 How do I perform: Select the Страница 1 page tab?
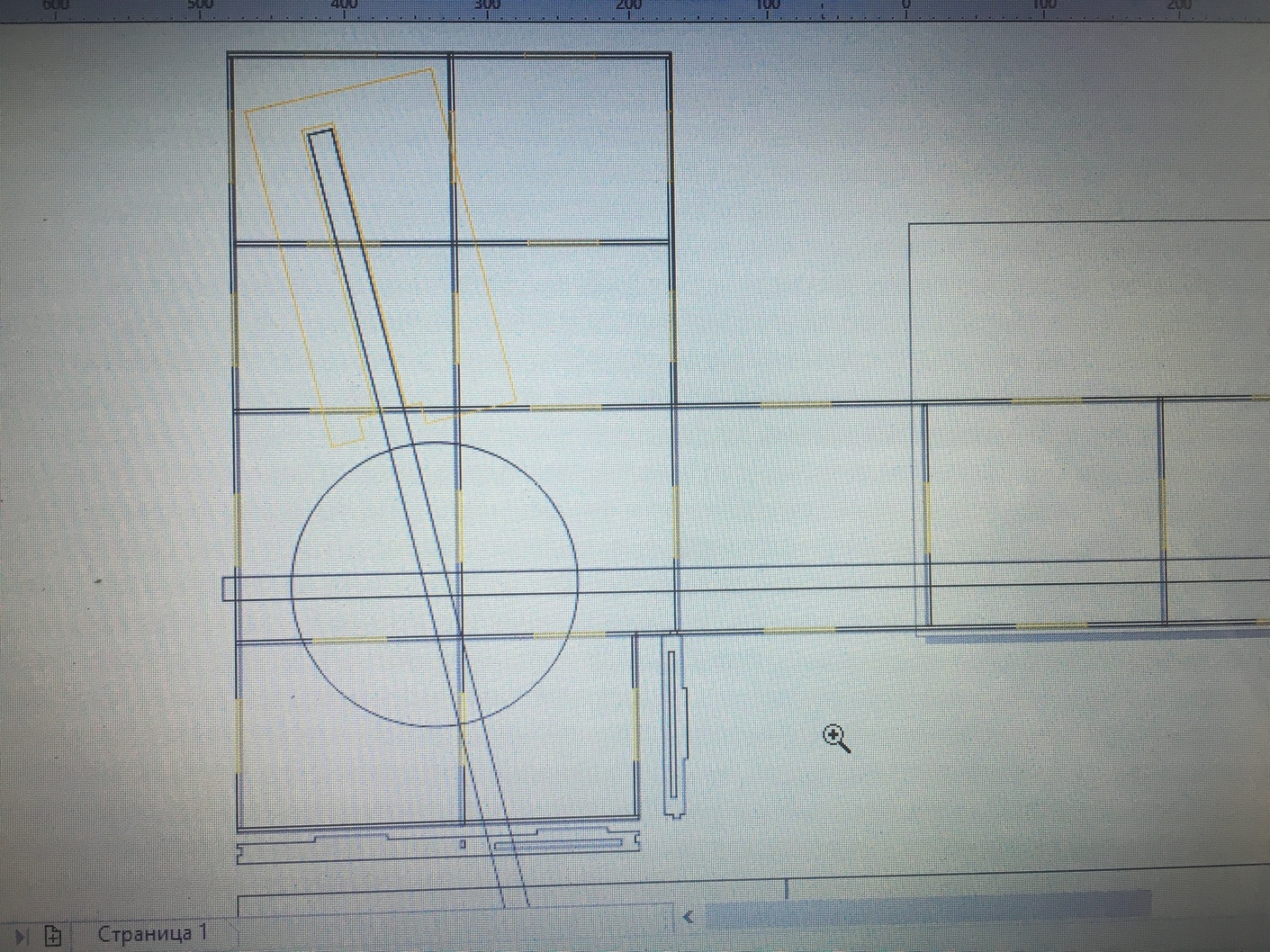[x=152, y=933]
